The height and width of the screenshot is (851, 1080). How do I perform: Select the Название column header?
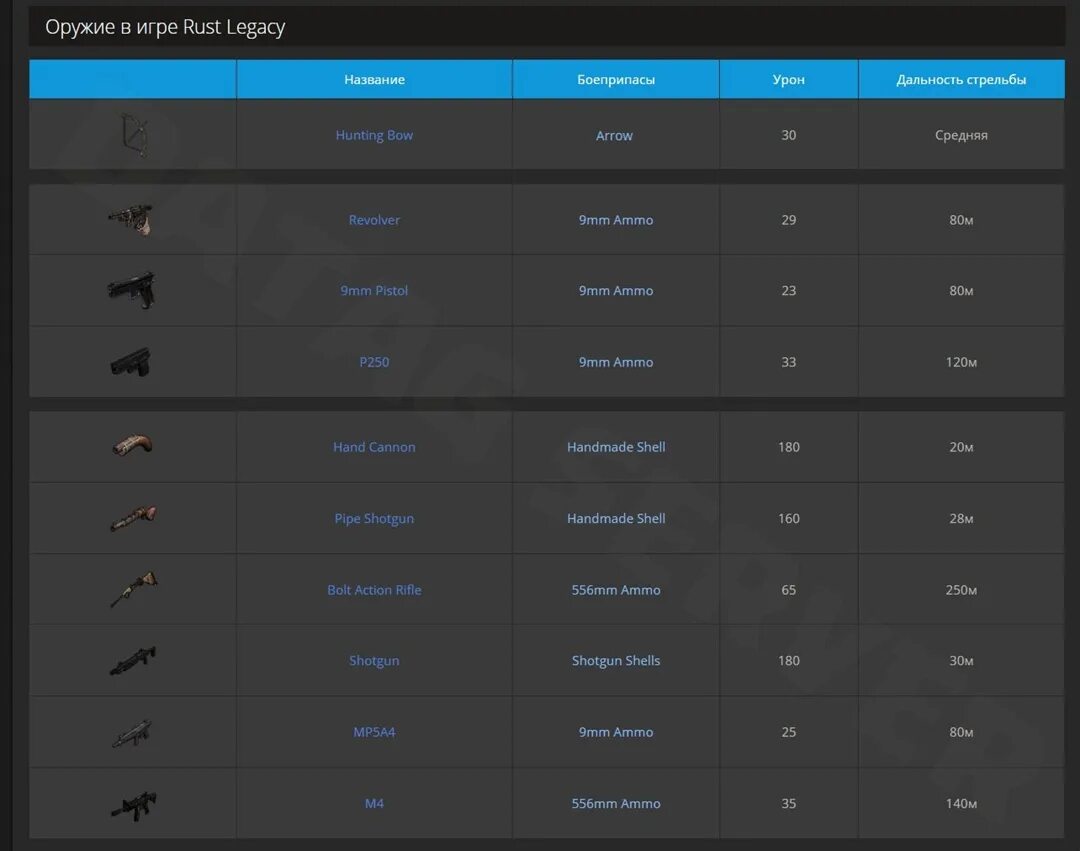[374, 79]
